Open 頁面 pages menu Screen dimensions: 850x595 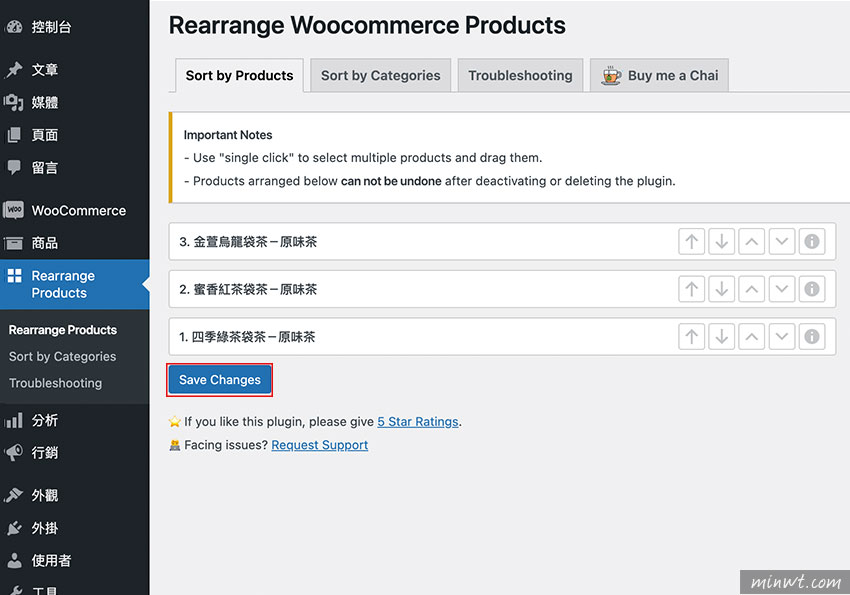(x=74, y=135)
